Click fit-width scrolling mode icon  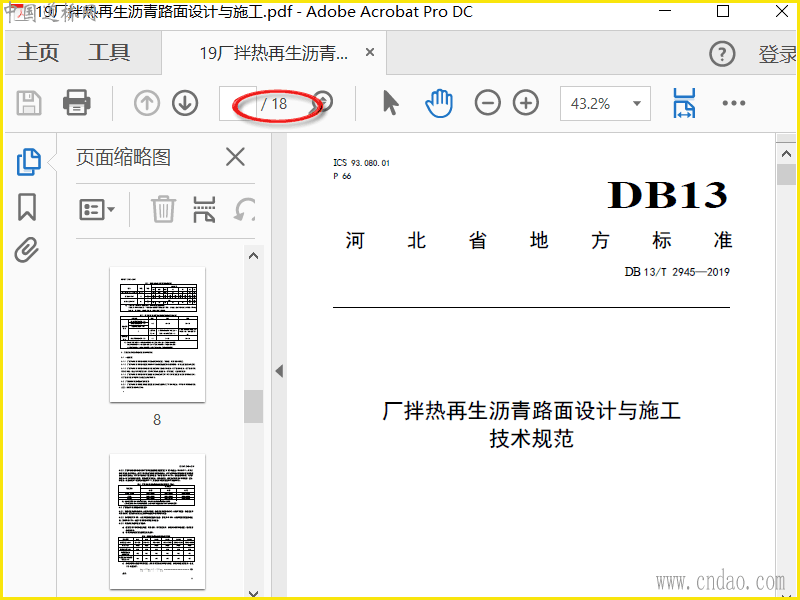(684, 103)
